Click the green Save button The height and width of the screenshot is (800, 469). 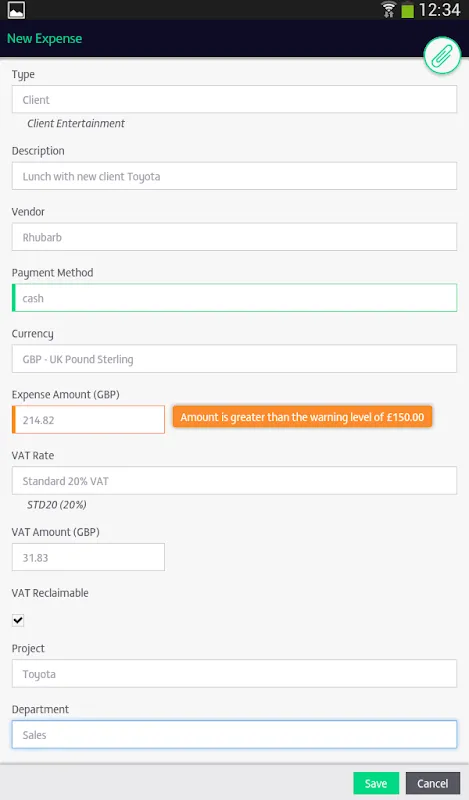point(376,783)
